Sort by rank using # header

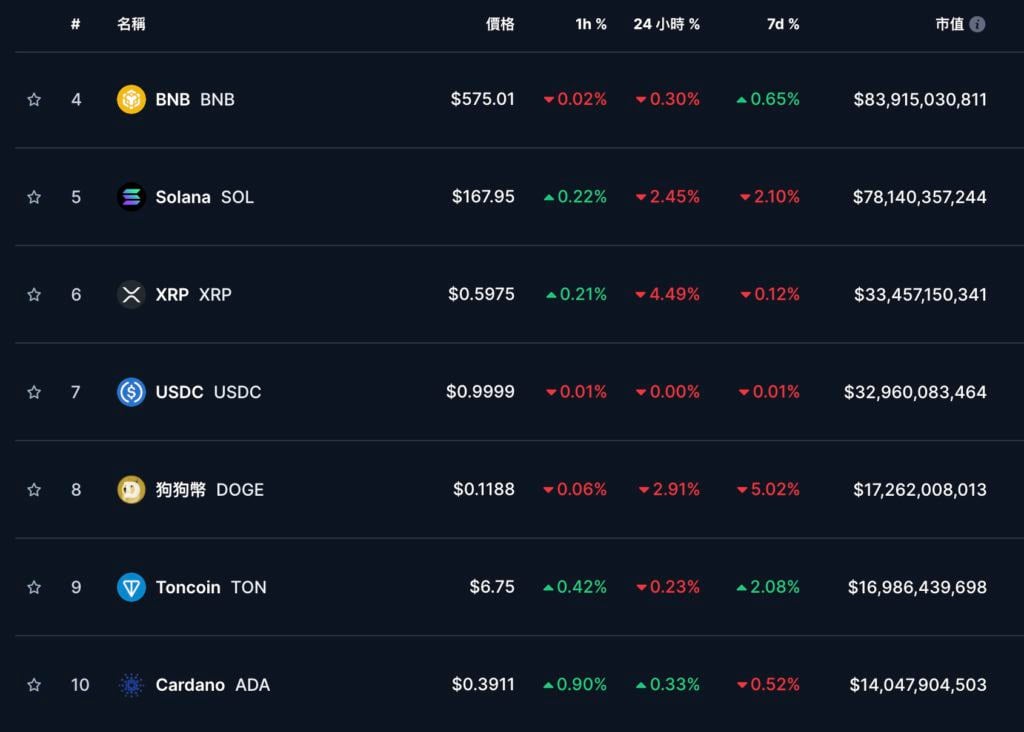click(76, 24)
